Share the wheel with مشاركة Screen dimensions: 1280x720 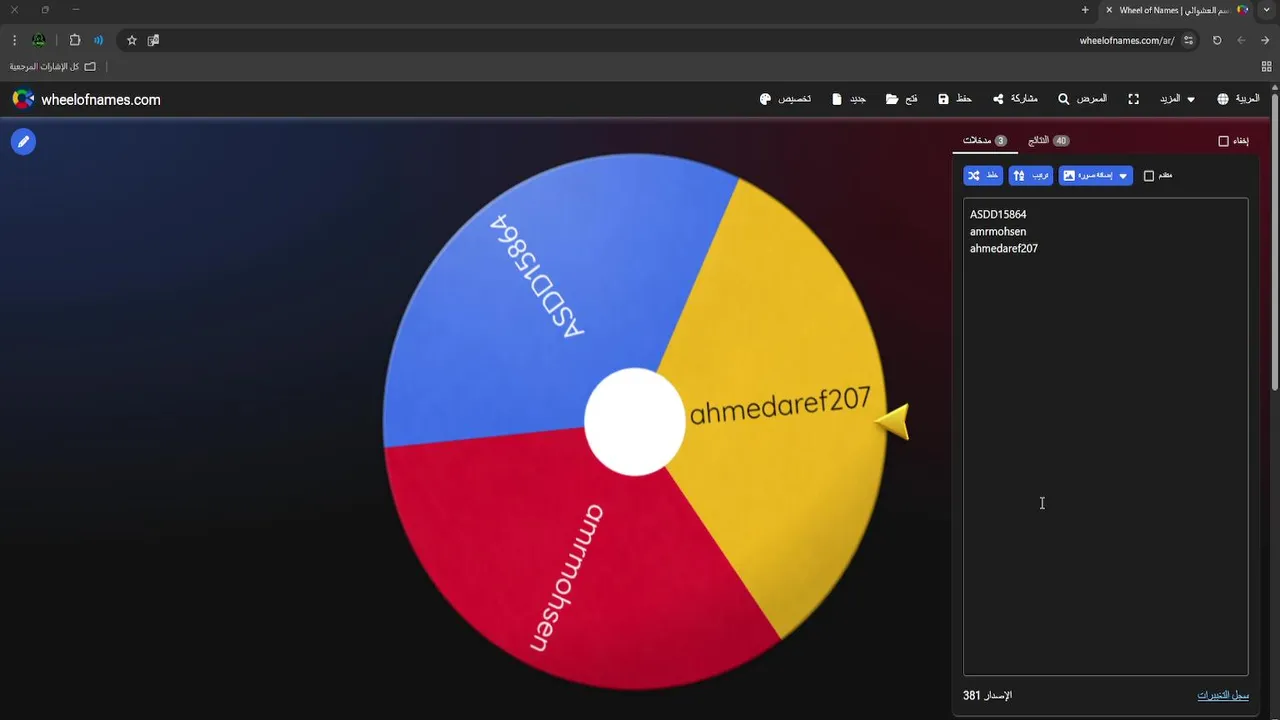(x=1015, y=99)
